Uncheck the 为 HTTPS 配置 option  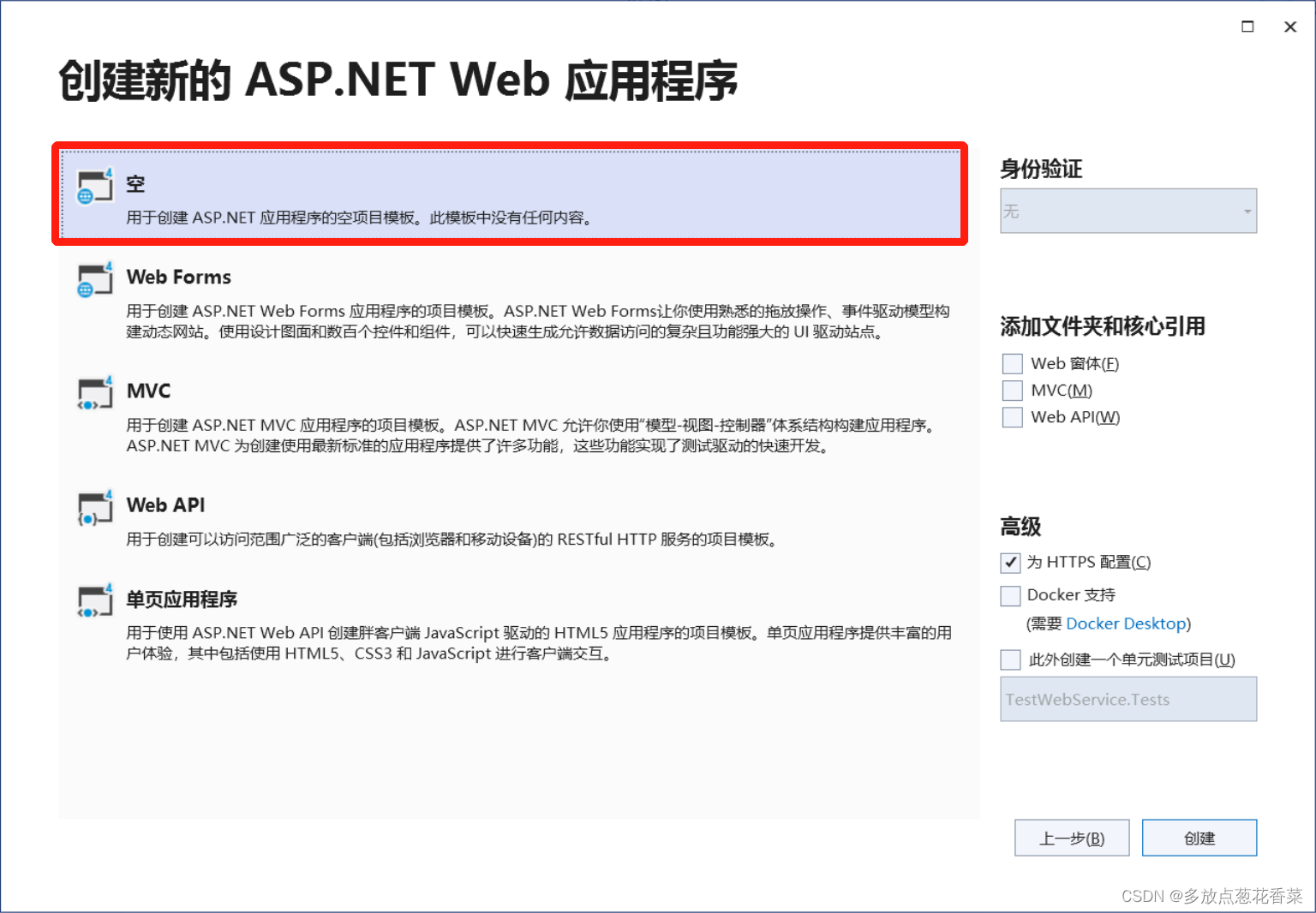pos(1010,563)
